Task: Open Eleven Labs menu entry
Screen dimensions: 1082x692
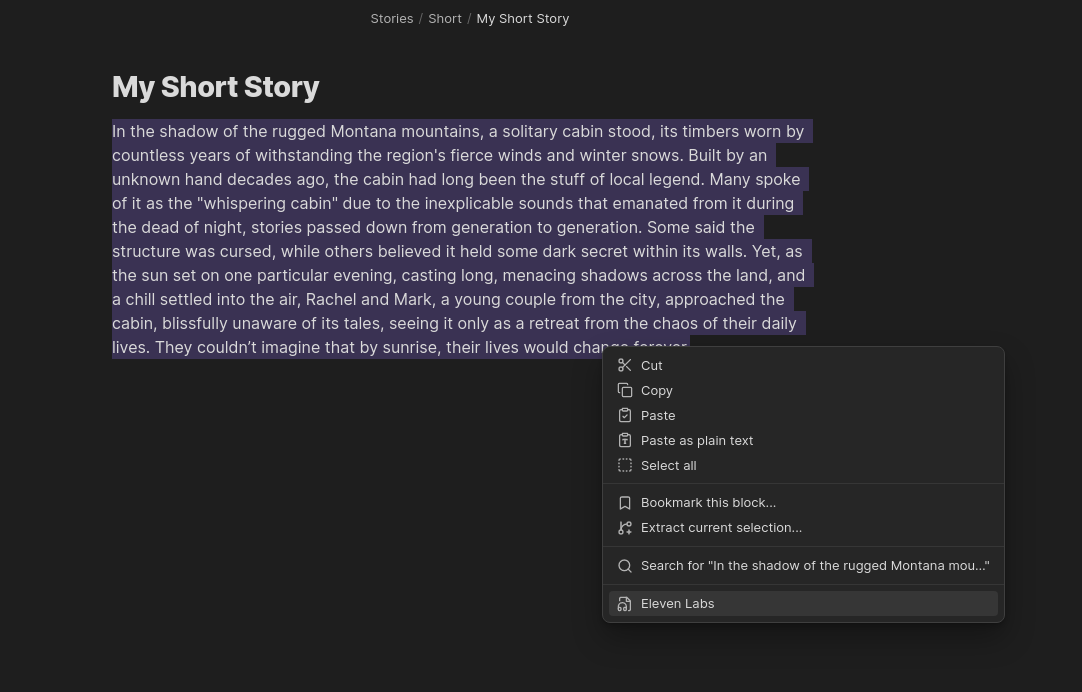Action: [x=803, y=604]
